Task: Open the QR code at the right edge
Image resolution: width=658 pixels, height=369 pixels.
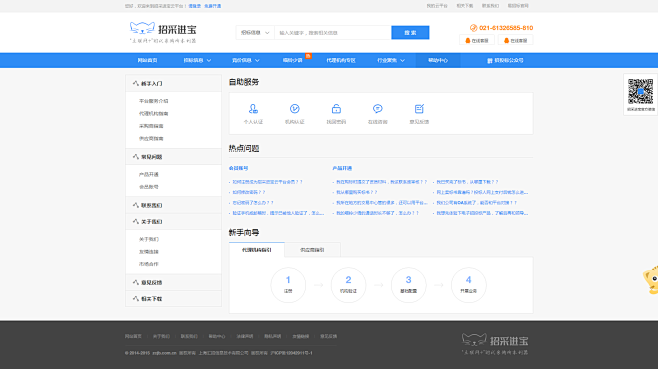Action: click(640, 92)
